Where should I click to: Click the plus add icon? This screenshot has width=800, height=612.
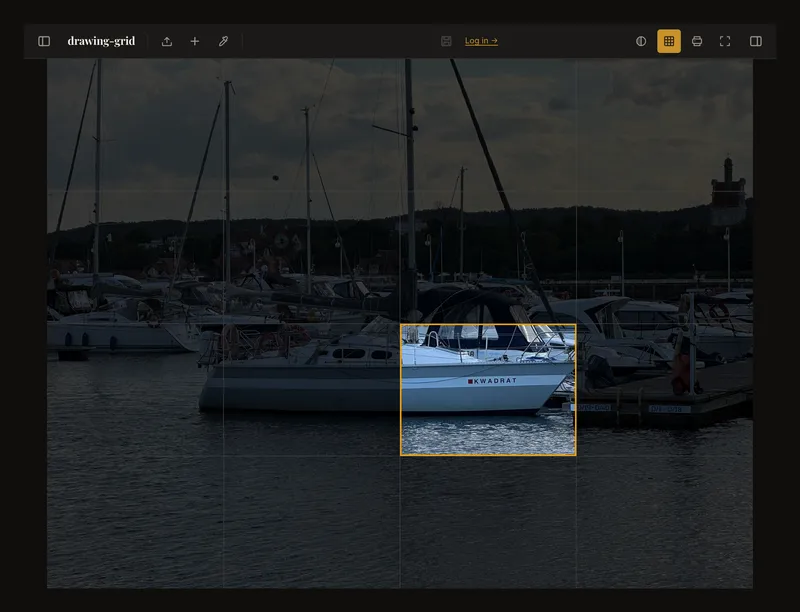194,41
